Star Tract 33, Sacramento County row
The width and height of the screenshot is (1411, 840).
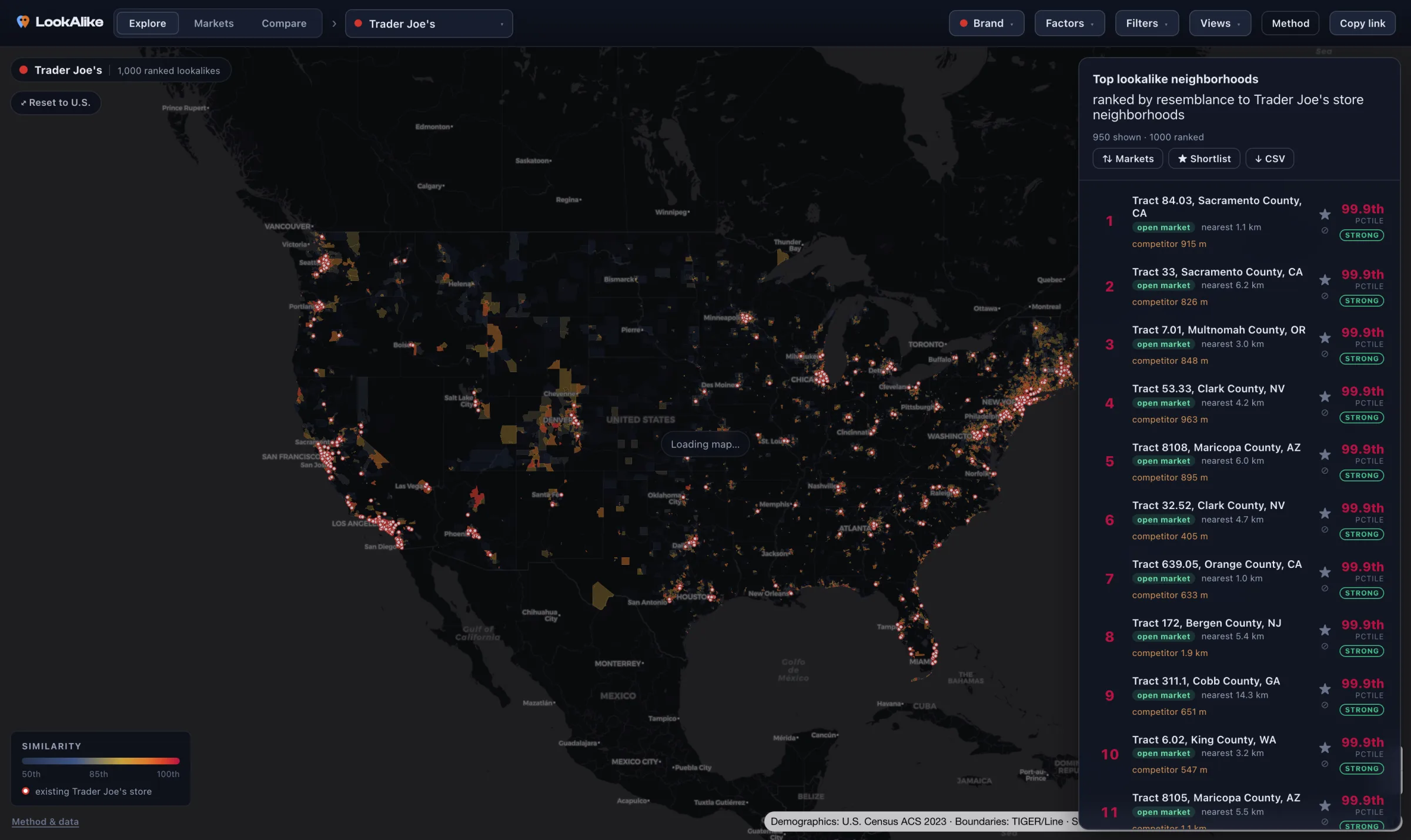pos(1325,280)
